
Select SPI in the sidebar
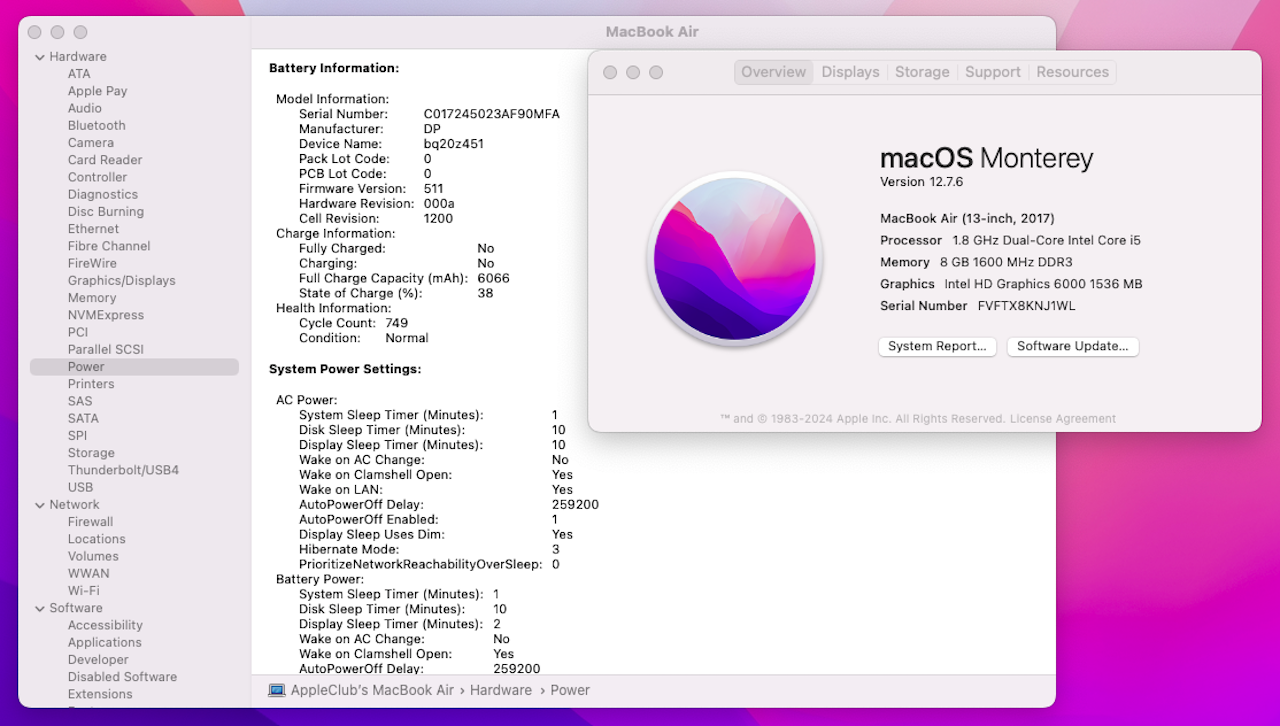77,436
